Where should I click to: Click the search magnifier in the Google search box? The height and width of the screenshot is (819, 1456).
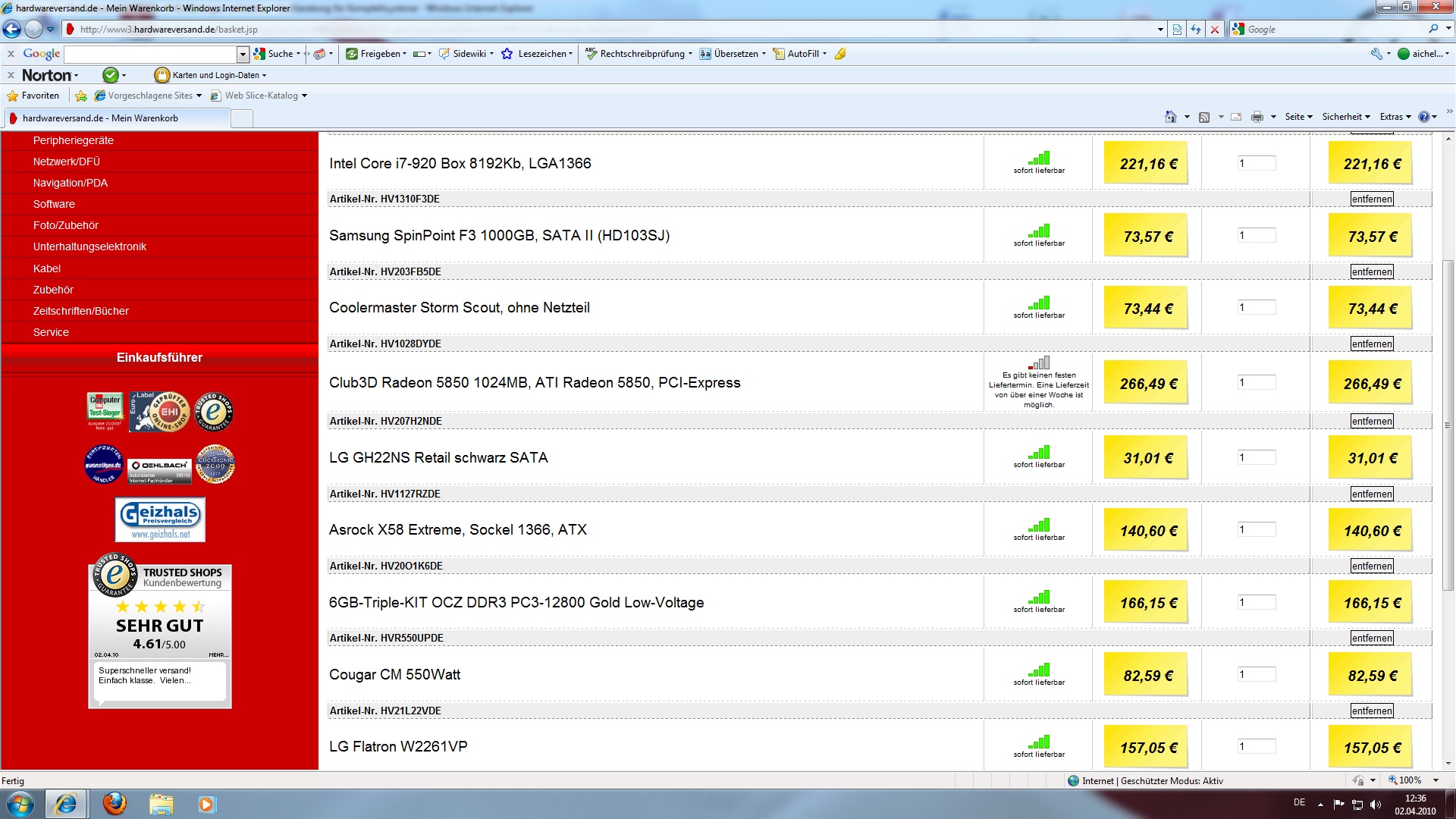[1433, 29]
